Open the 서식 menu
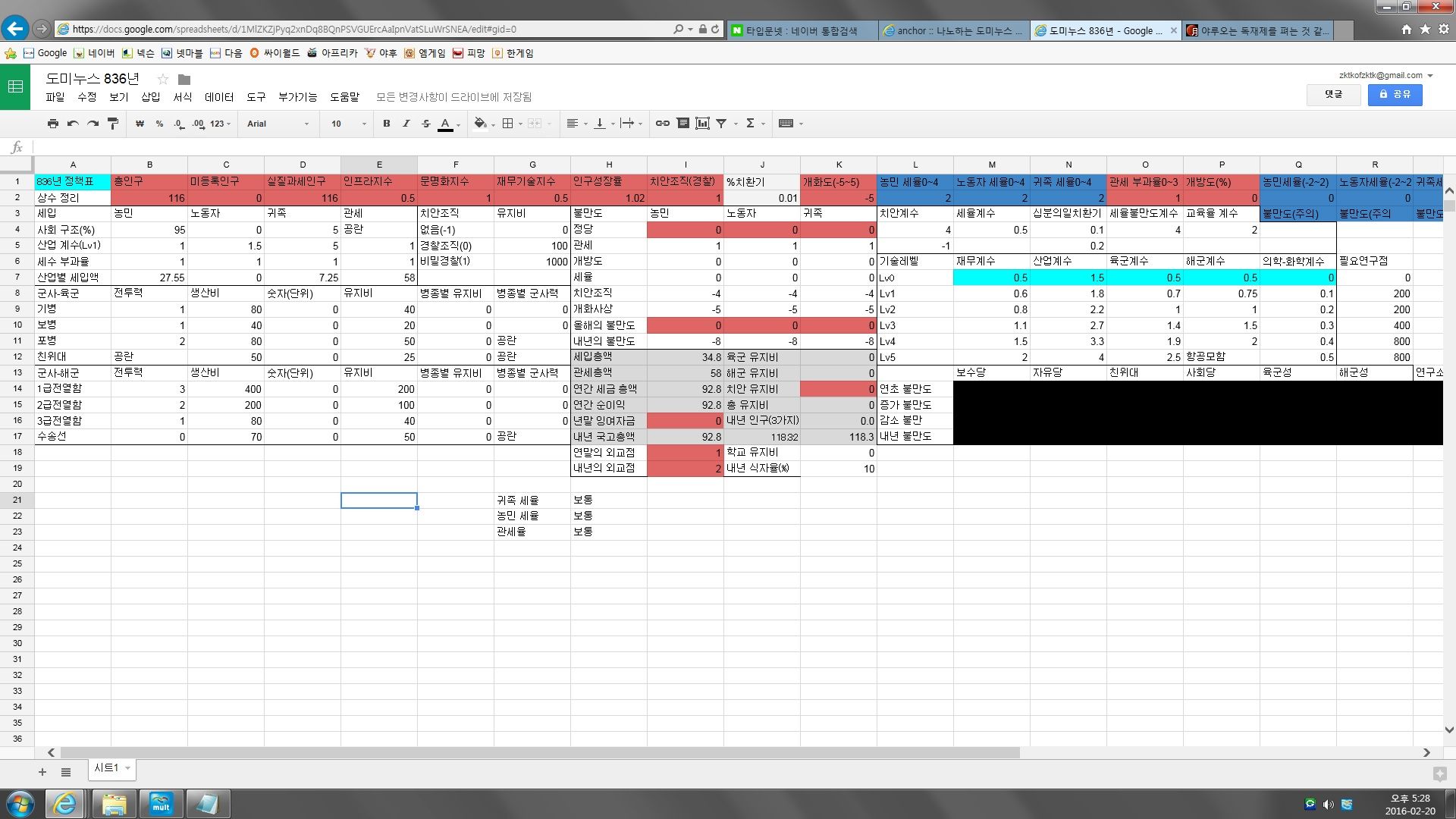Image resolution: width=1456 pixels, height=819 pixels. 183,97
